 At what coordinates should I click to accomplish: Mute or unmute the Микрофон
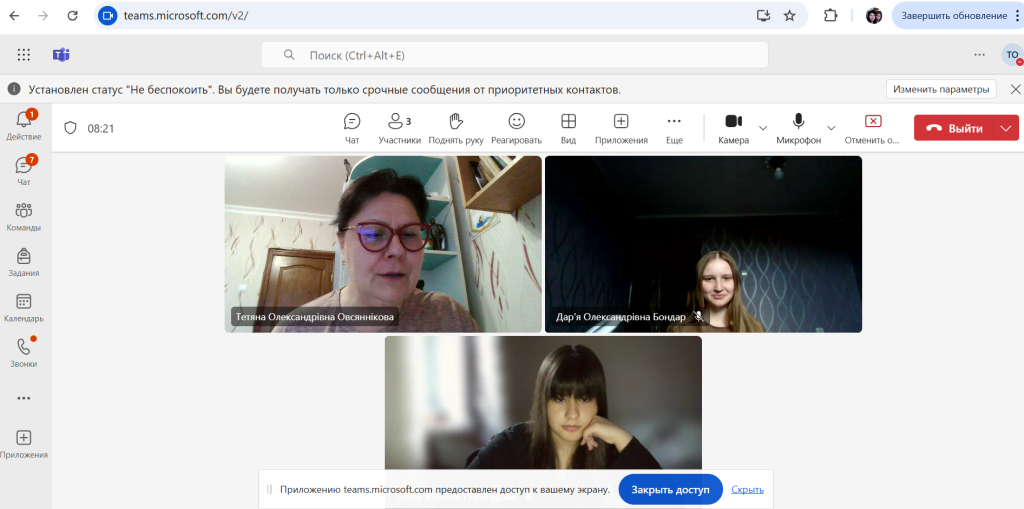(798, 127)
